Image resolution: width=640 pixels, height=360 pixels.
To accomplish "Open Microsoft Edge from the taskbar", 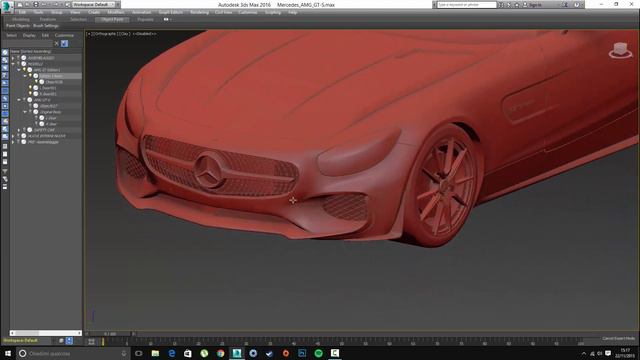I will coord(172,353).
